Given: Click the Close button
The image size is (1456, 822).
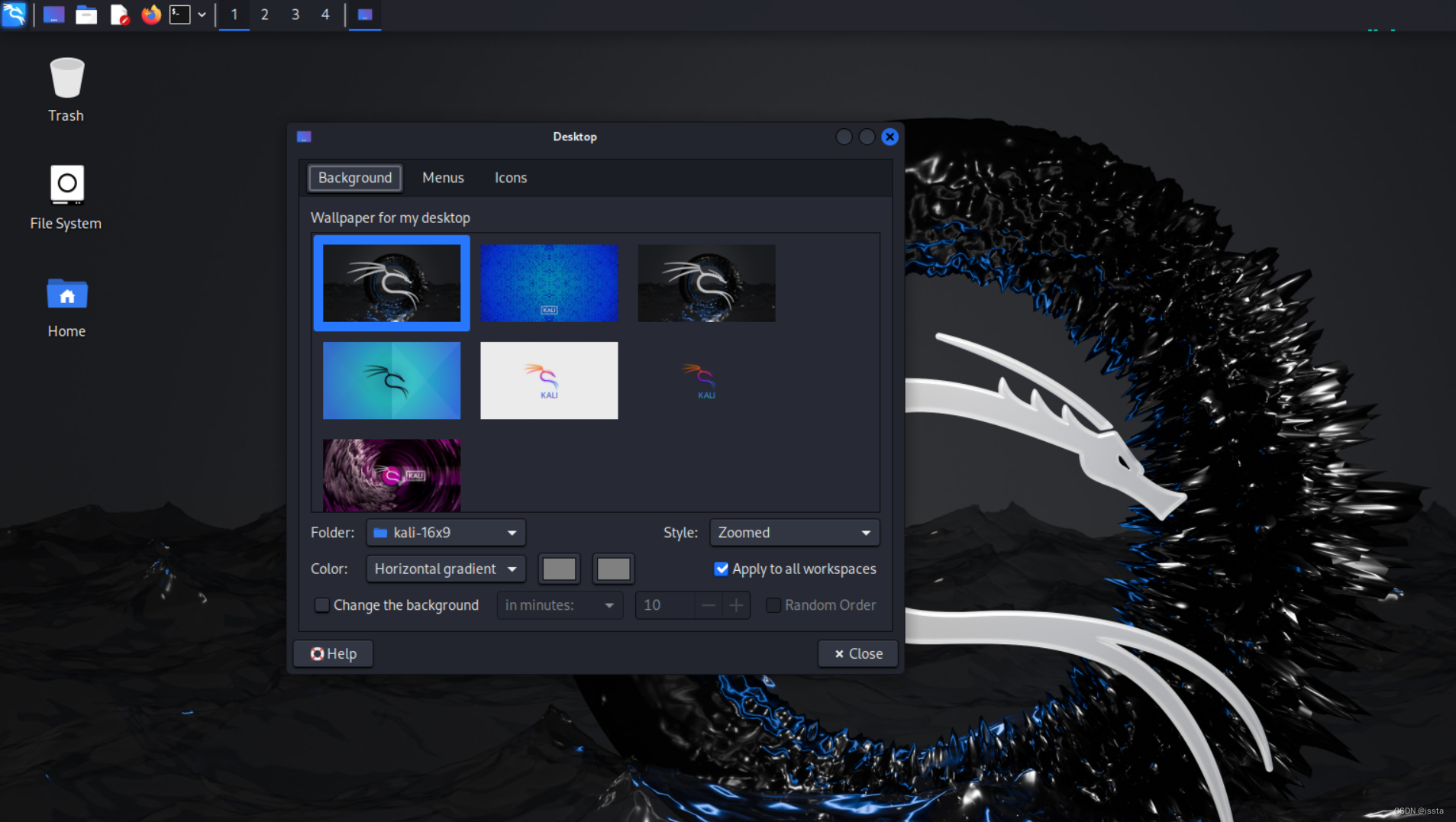Looking at the screenshot, I should pos(858,654).
